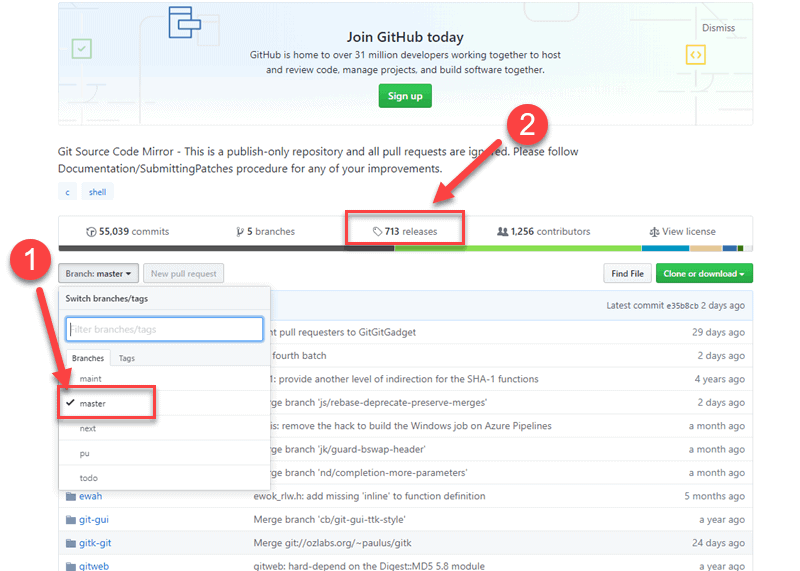
Task: Click the gitk-git folder icon
Action: 71,543
